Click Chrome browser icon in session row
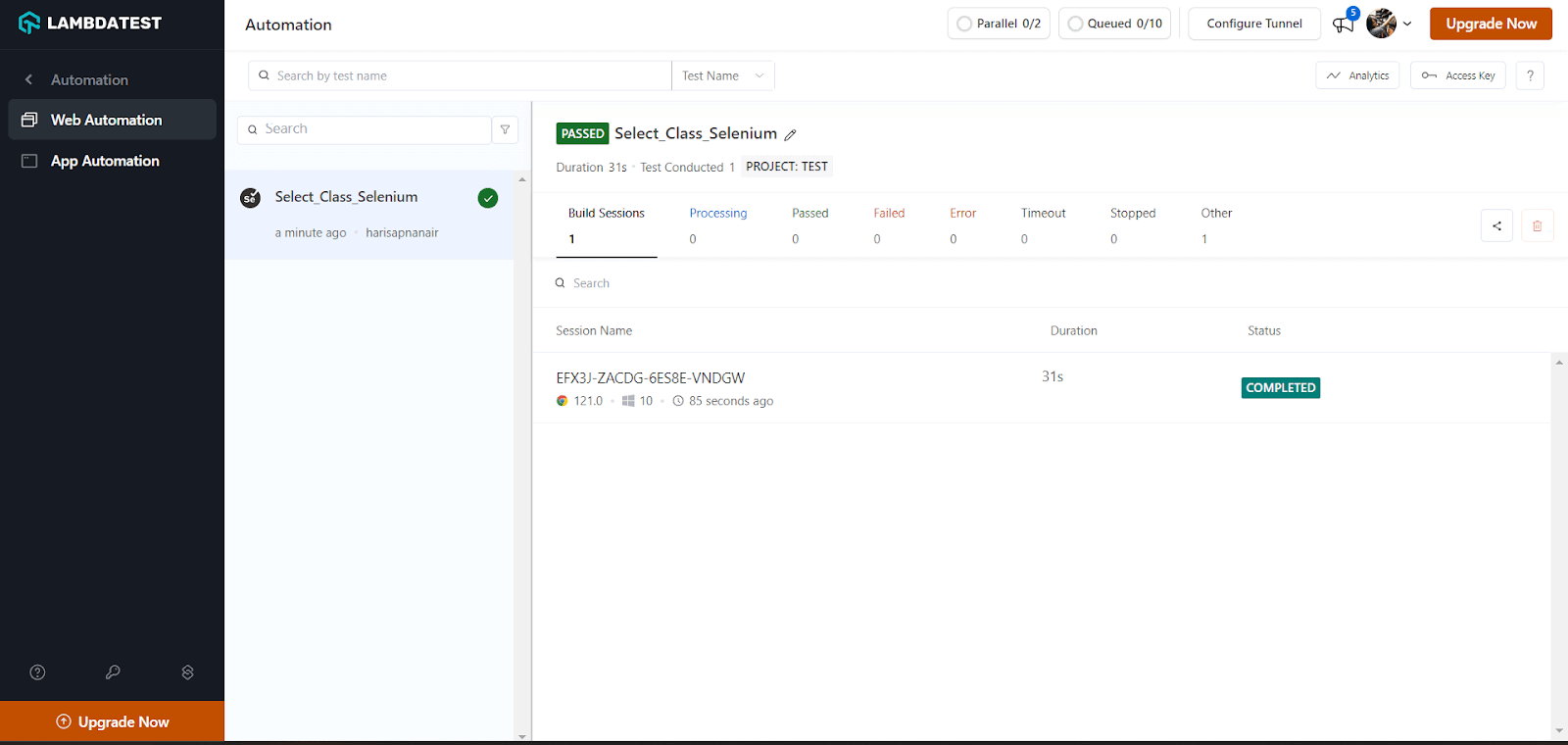This screenshot has height=745, width=1568. pyautogui.click(x=562, y=401)
